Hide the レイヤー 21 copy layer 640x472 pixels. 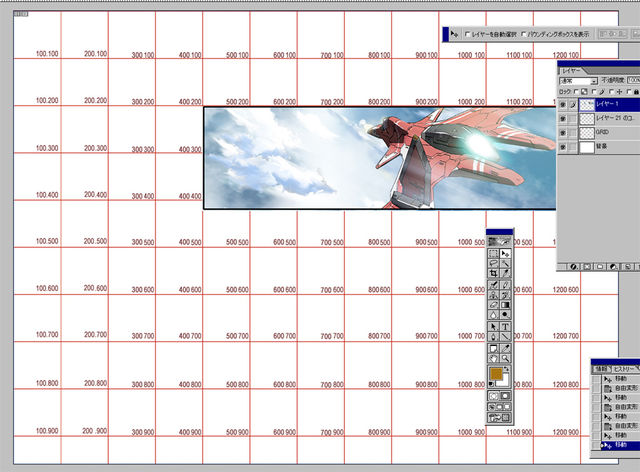coord(563,119)
